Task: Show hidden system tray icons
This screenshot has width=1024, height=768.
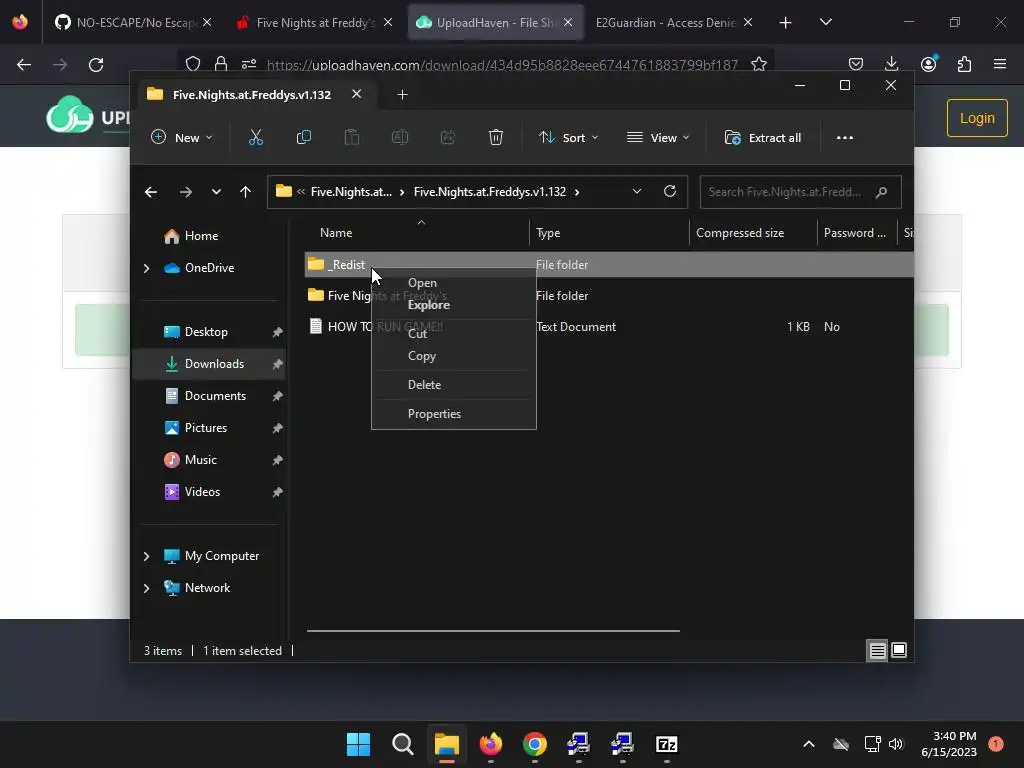Action: point(808,744)
